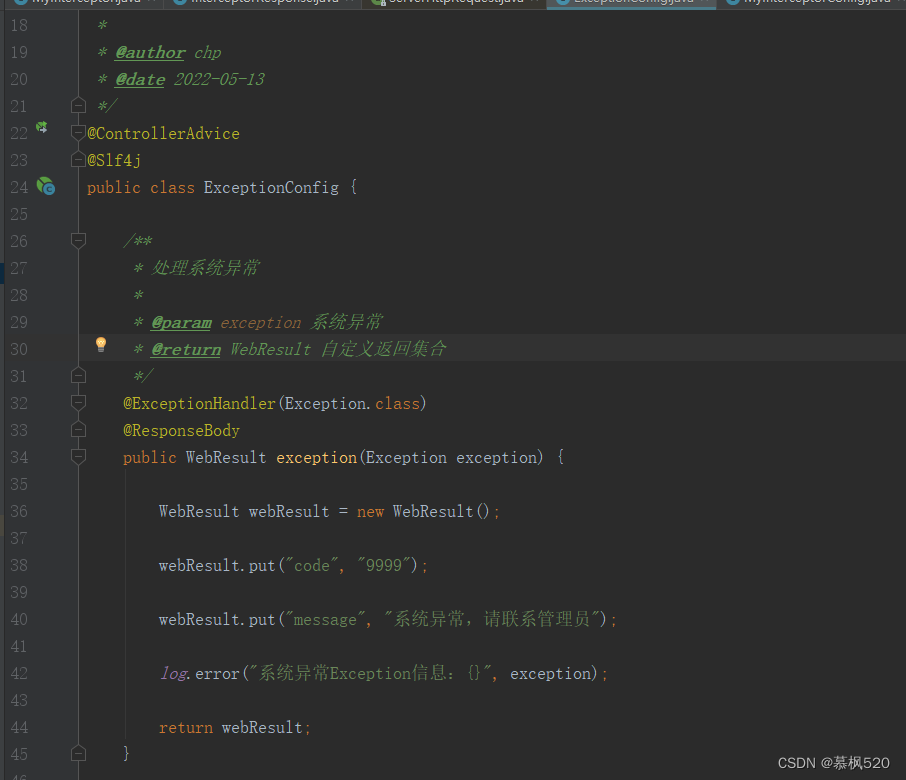Click line number 36 in the gutter
Image resolution: width=906 pixels, height=780 pixels.
(19, 511)
